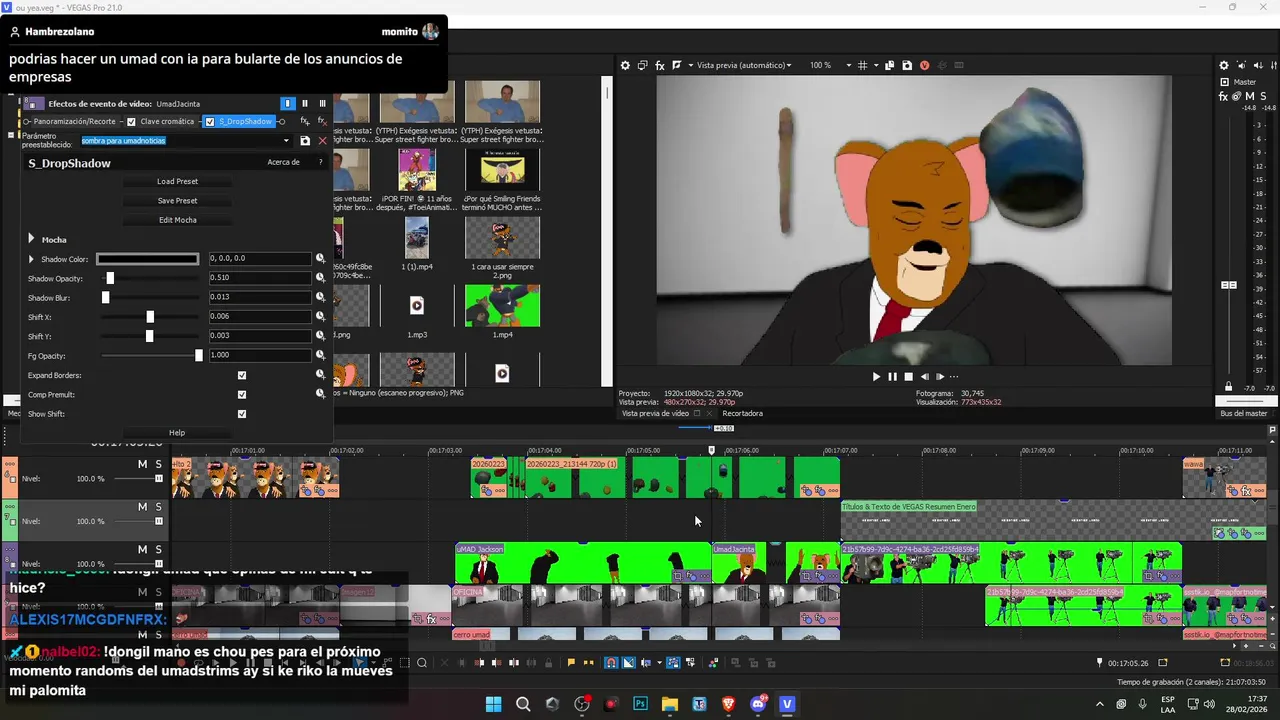
Task: Click the Shadow Color black swatch
Action: click(148, 259)
